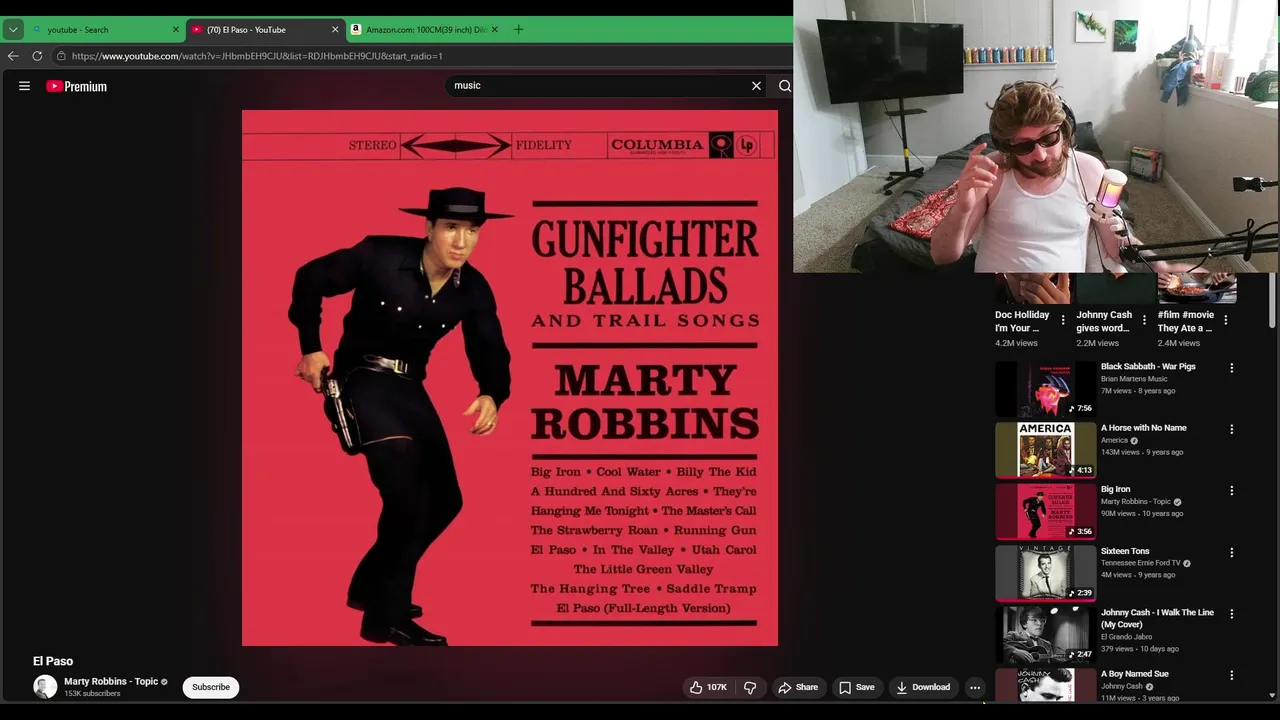This screenshot has height=720, width=1280.
Task: Open options menu for Big Iron video
Action: (x=1231, y=491)
